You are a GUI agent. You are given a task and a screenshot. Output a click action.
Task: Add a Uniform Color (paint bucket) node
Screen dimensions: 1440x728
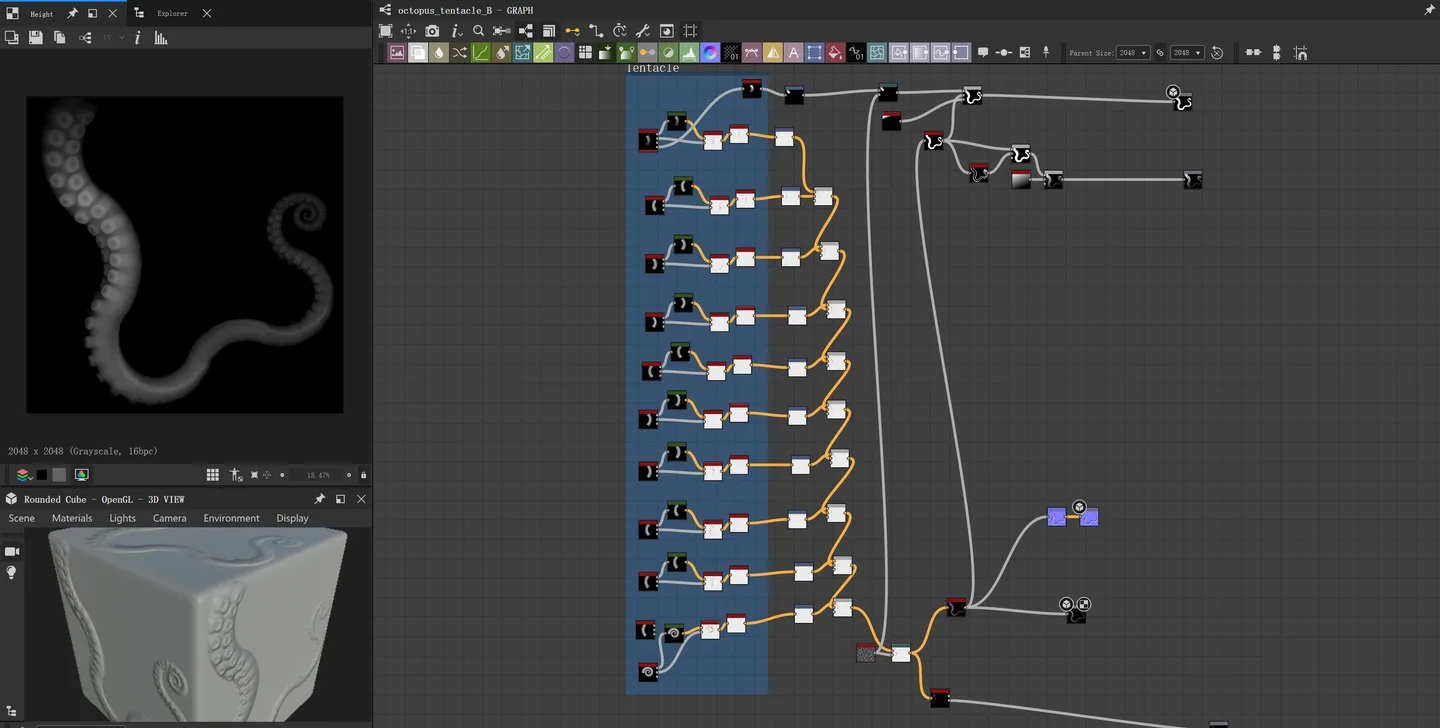[834, 53]
